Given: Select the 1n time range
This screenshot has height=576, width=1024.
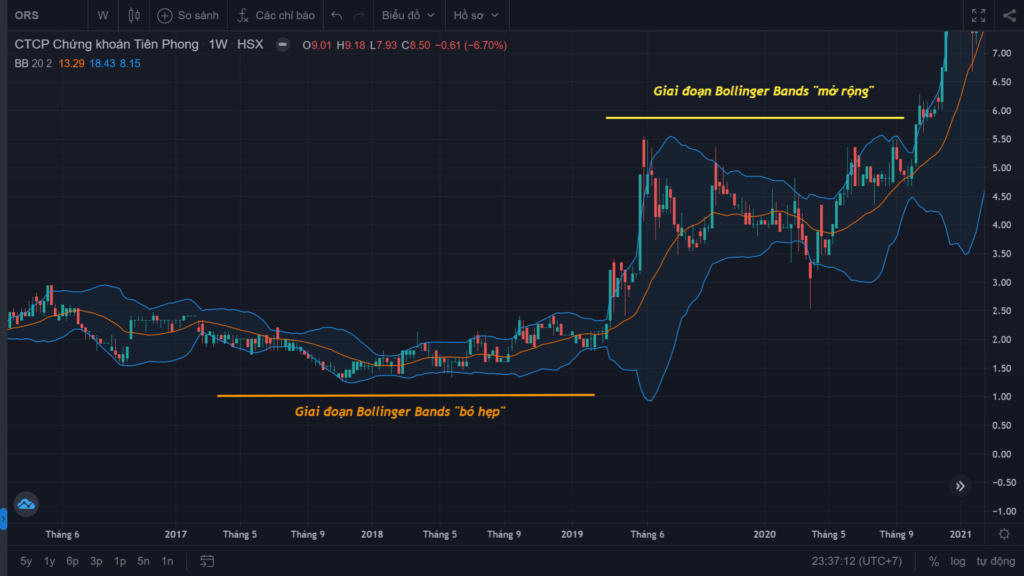Looking at the screenshot, I should [167, 561].
